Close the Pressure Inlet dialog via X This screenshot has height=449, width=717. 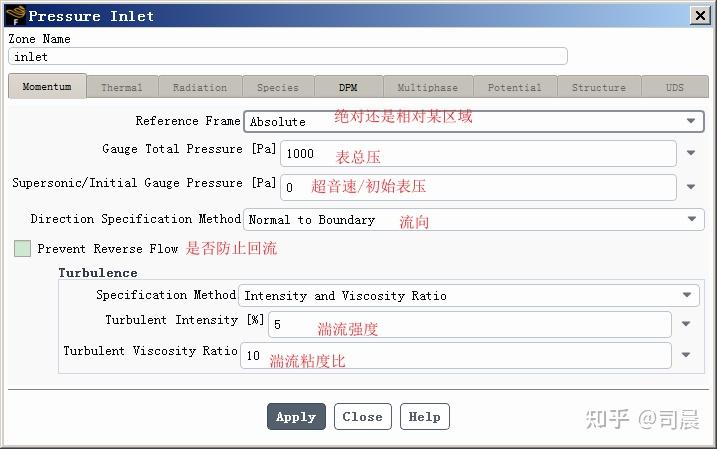(700, 16)
